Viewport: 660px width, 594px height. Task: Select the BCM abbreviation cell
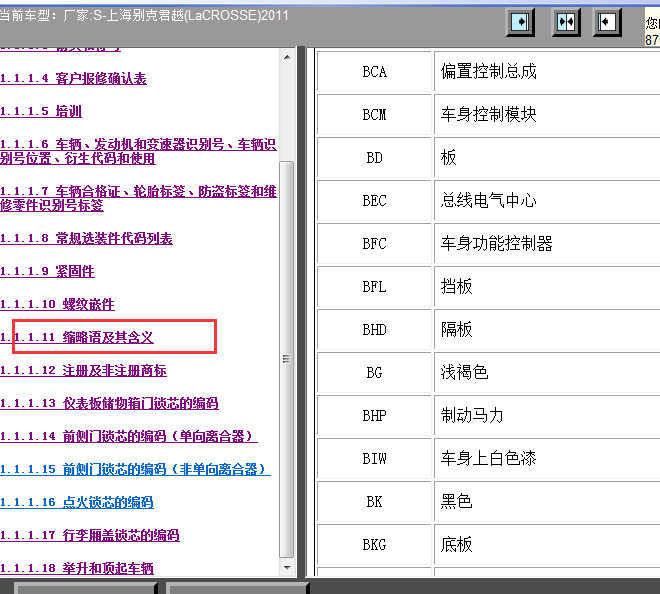coord(375,115)
